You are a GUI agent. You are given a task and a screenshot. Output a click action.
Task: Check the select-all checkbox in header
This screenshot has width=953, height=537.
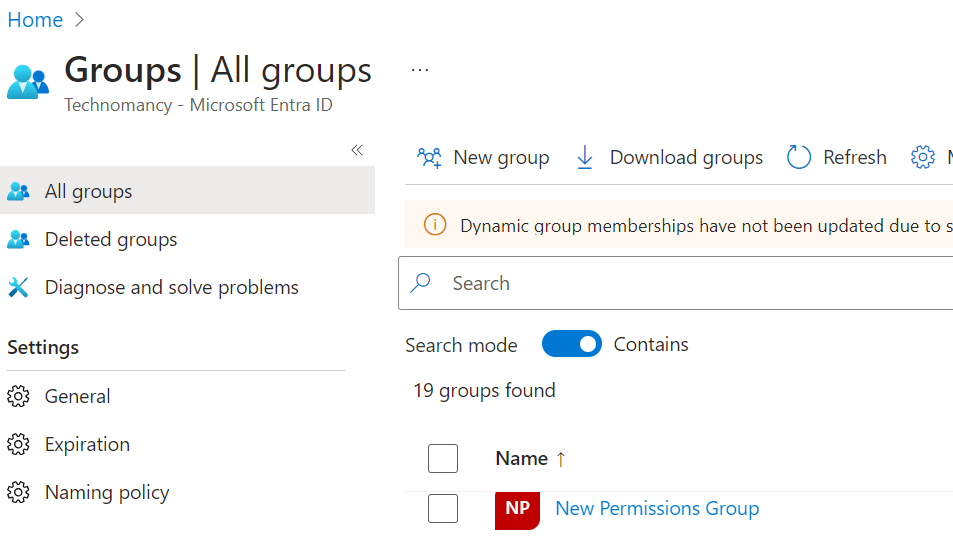(442, 458)
